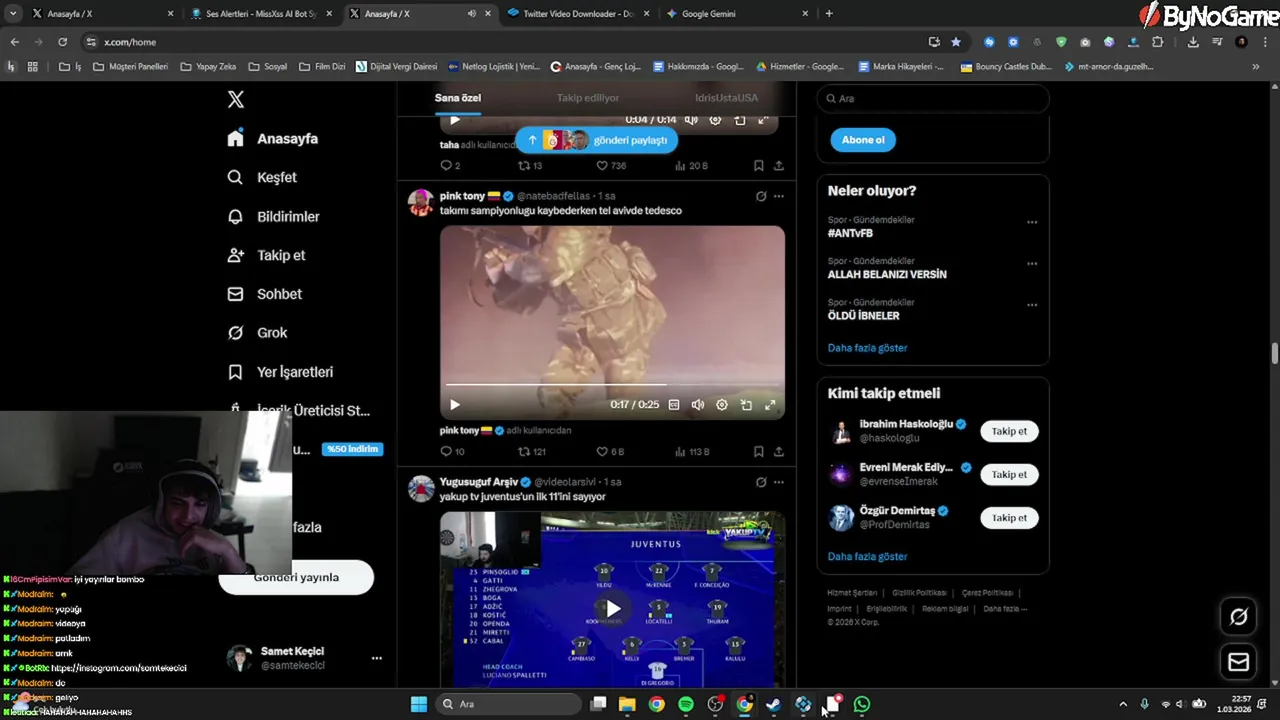The width and height of the screenshot is (1280, 720).
Task: Play the pink tony video
Action: [455, 405]
